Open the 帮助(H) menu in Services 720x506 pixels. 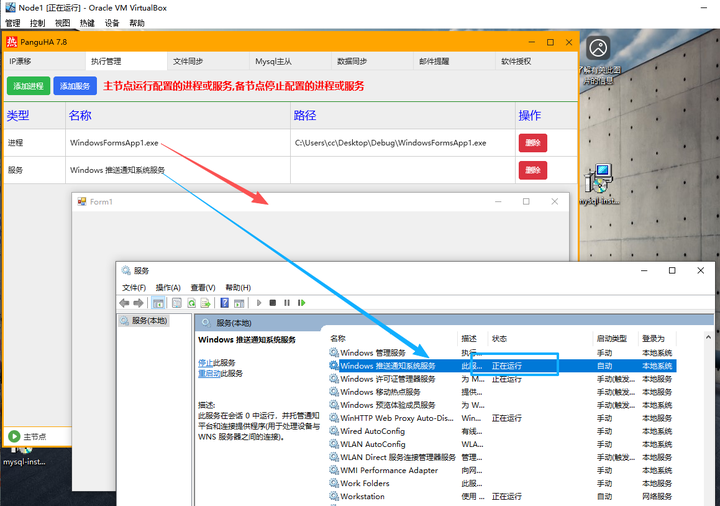coord(238,287)
